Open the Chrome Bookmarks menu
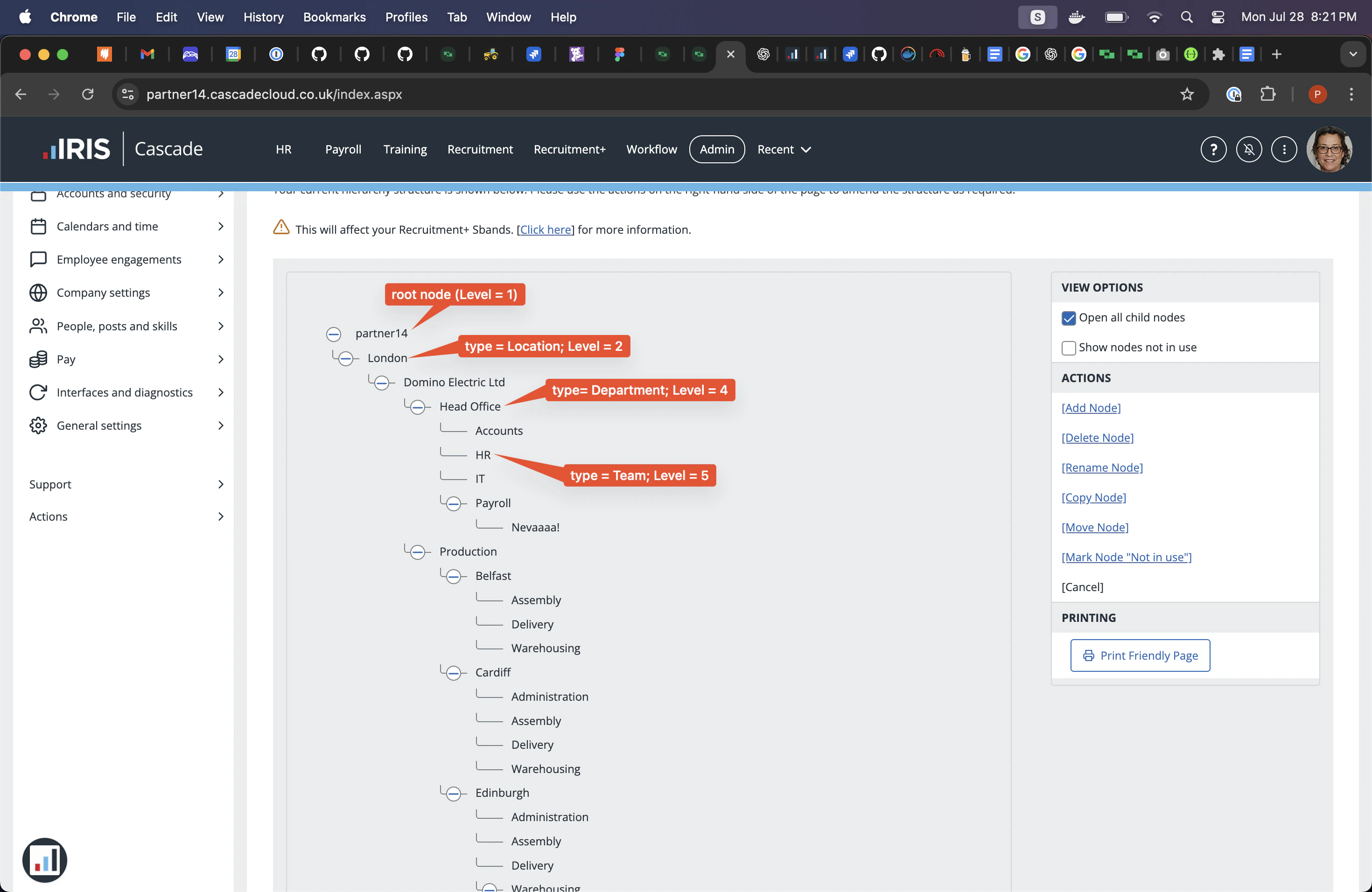 click(x=334, y=17)
